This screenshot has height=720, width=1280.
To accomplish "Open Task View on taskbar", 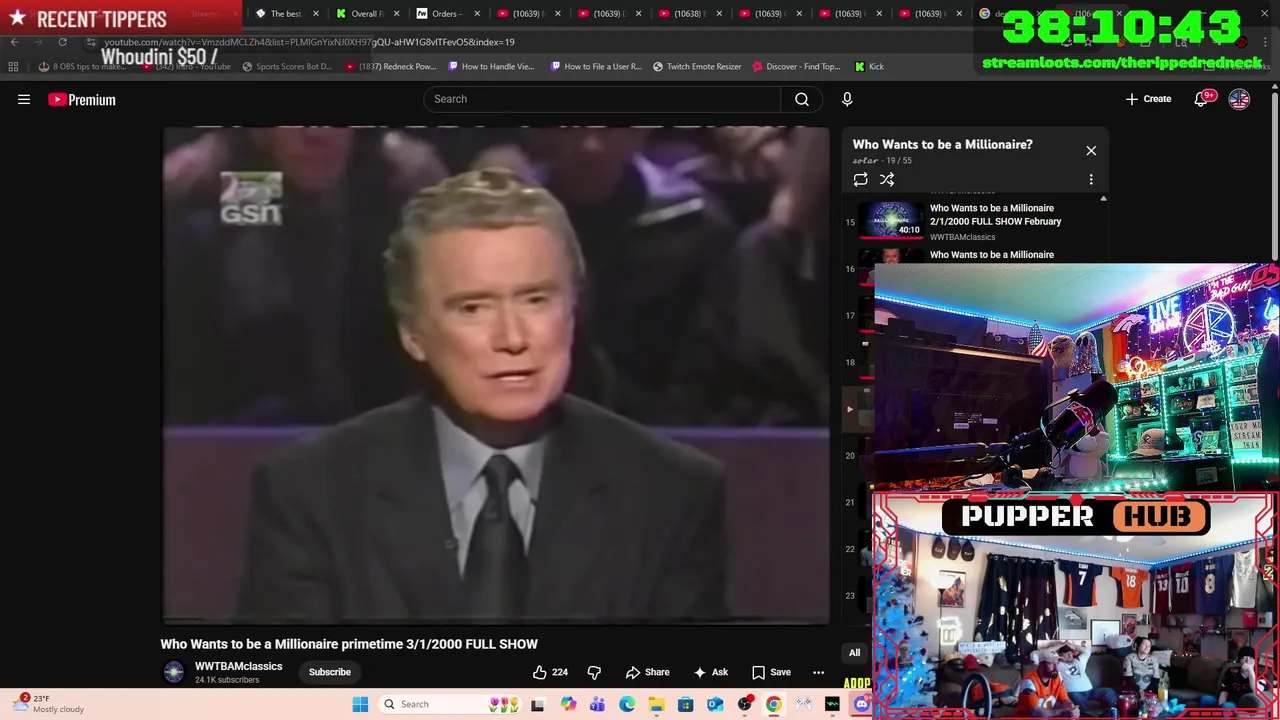I will click(x=537, y=705).
